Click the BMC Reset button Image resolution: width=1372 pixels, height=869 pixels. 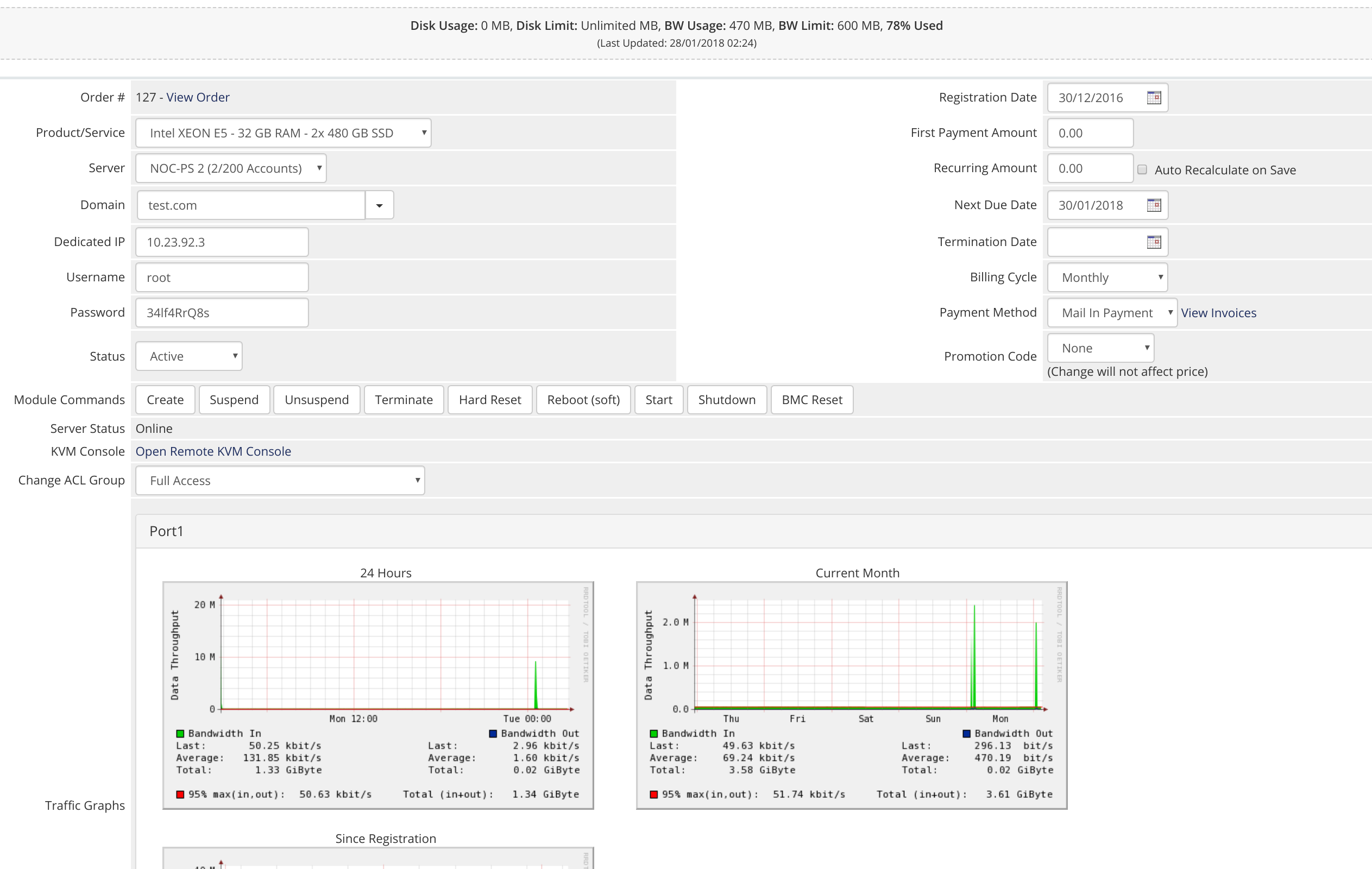pyautogui.click(x=812, y=399)
